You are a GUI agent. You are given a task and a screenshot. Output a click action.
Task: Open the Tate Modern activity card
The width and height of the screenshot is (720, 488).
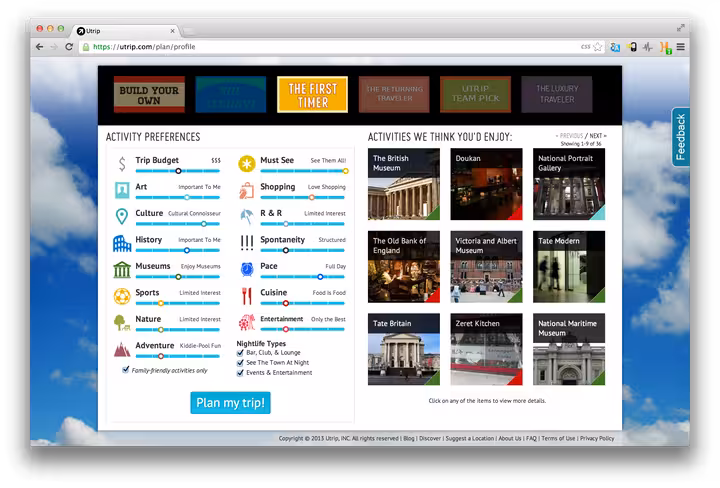[x=569, y=267]
